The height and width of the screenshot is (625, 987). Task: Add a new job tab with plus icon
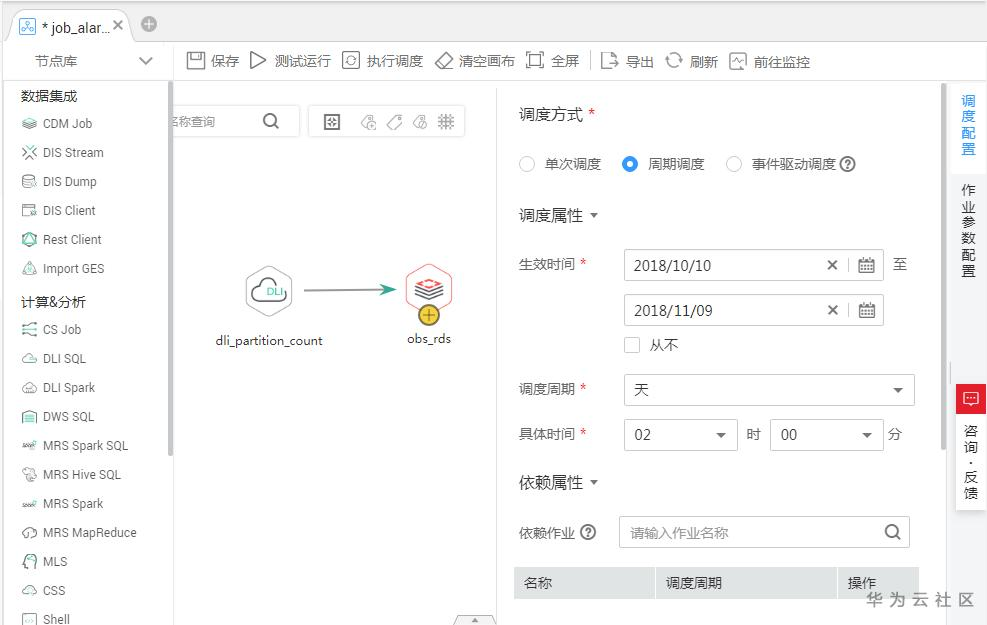(149, 24)
